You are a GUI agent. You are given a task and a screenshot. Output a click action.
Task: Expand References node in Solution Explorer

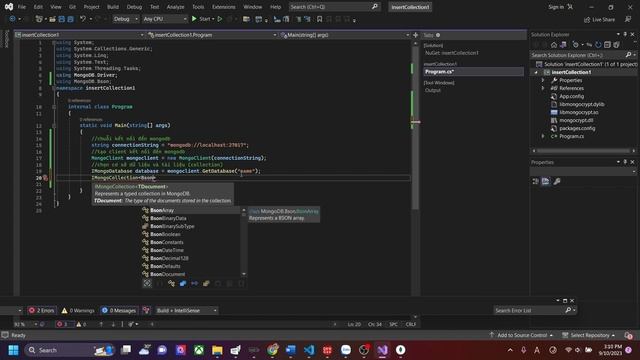(543, 88)
